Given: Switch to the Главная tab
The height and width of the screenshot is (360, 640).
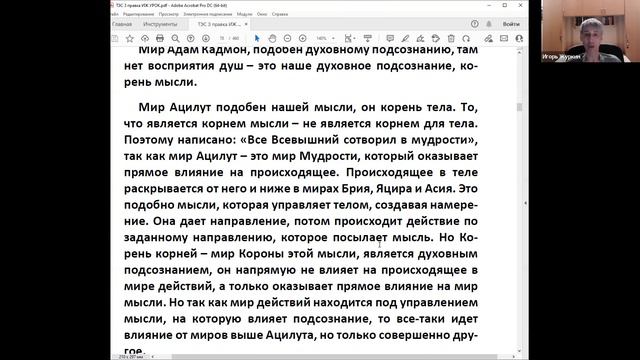Looking at the screenshot, I should click(x=122, y=24).
